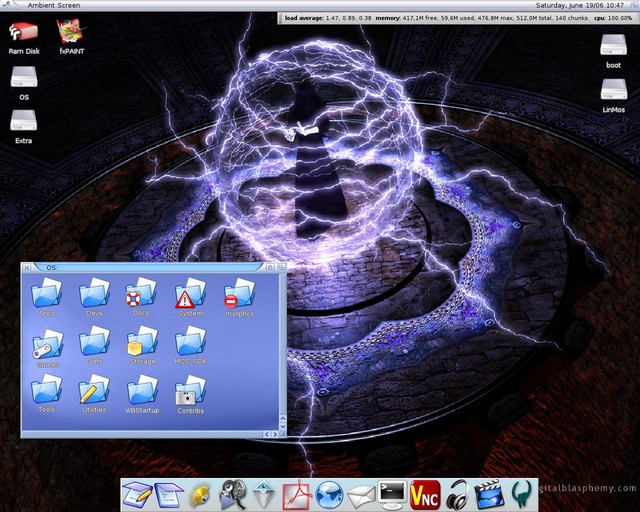This screenshot has width=640, height=512.
Task: Open the shell terminal dock icon
Action: pos(392,495)
